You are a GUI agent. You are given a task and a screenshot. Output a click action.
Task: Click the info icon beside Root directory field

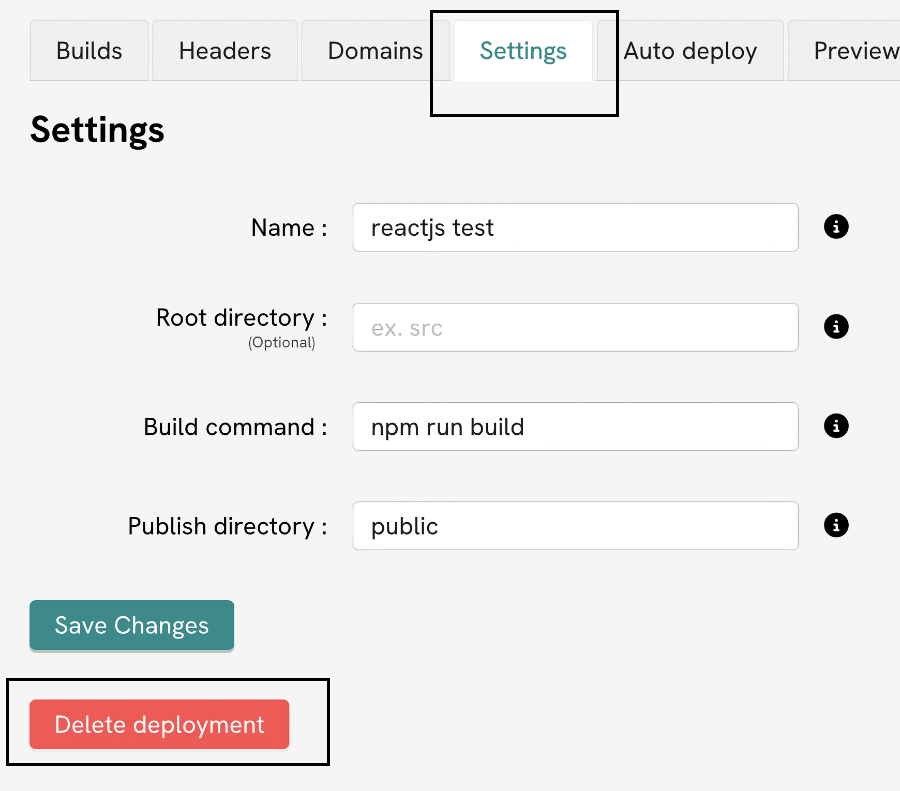tap(836, 327)
